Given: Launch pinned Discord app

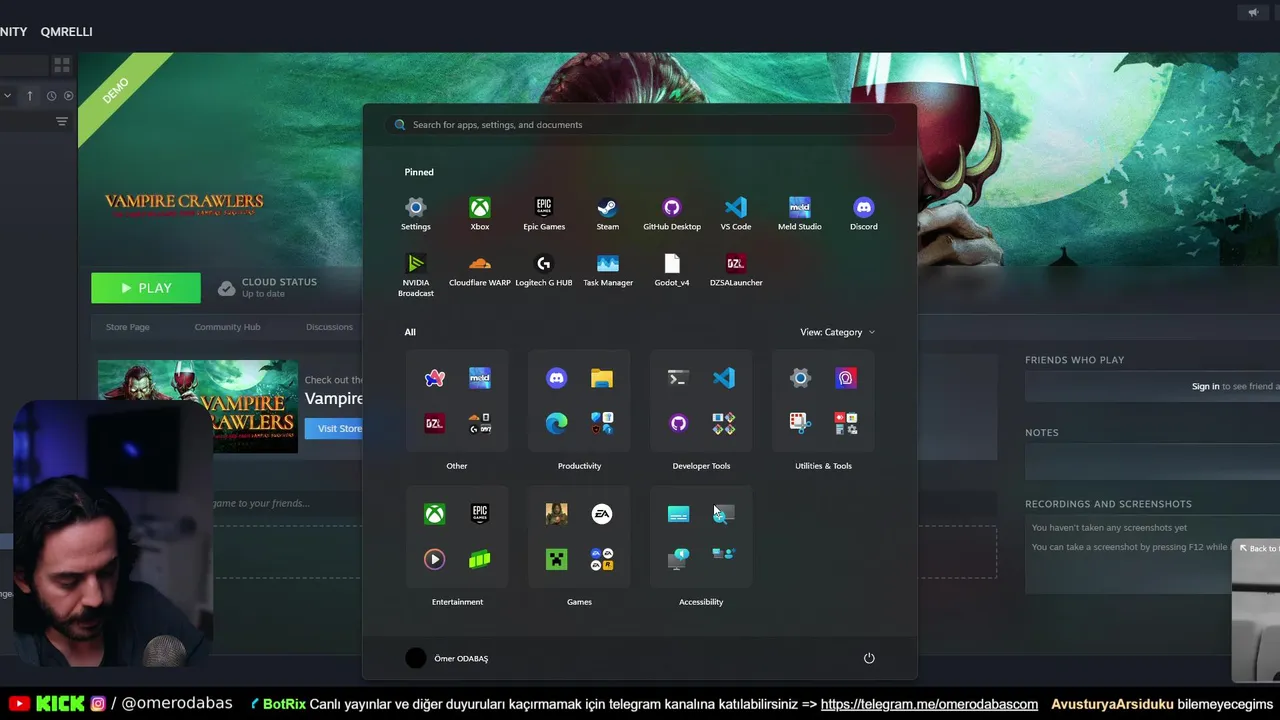Looking at the screenshot, I should pyautogui.click(x=864, y=213).
